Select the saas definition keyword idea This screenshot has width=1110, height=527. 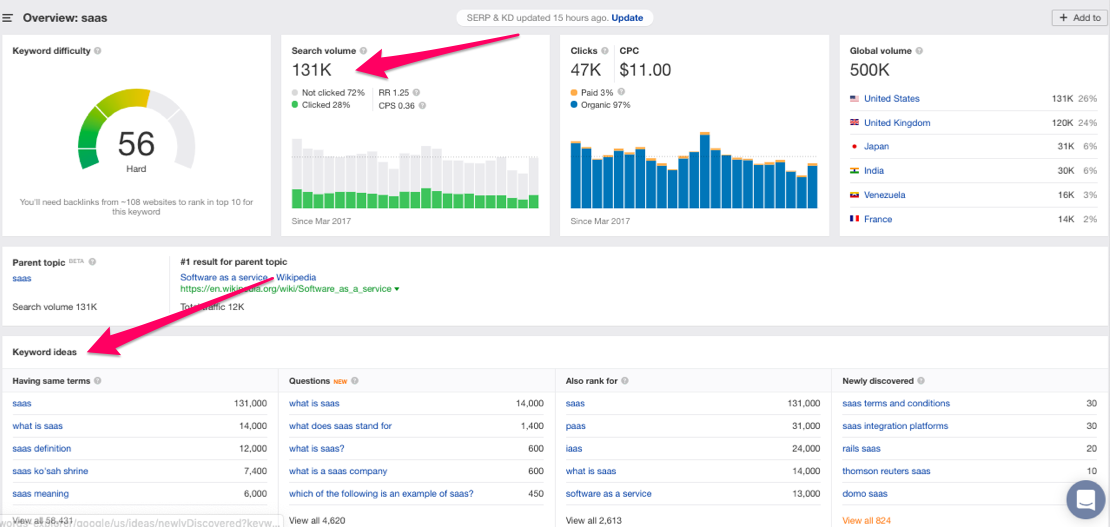[x=42, y=448]
